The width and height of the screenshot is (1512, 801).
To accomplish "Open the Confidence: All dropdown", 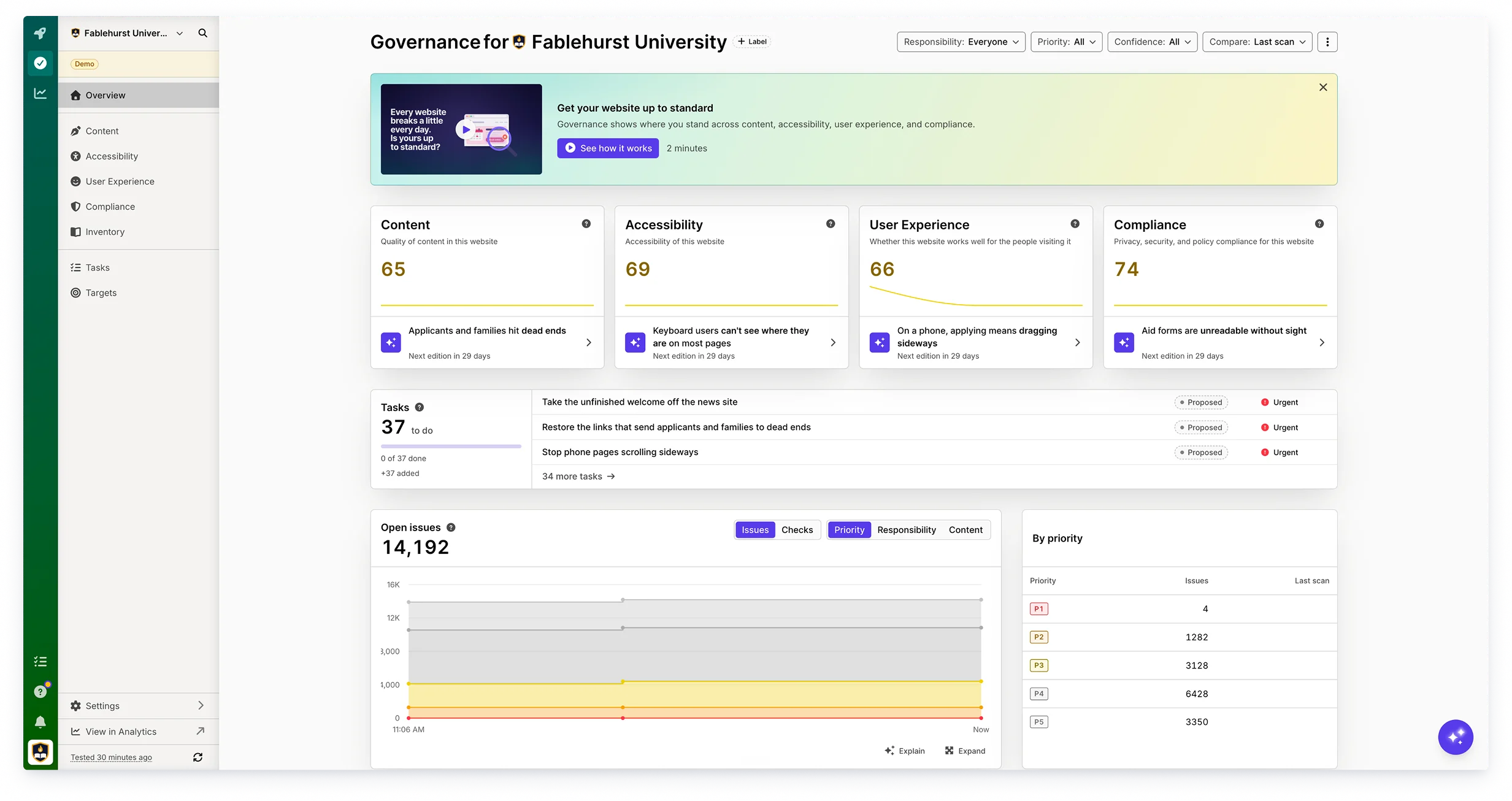I will click(x=1153, y=42).
